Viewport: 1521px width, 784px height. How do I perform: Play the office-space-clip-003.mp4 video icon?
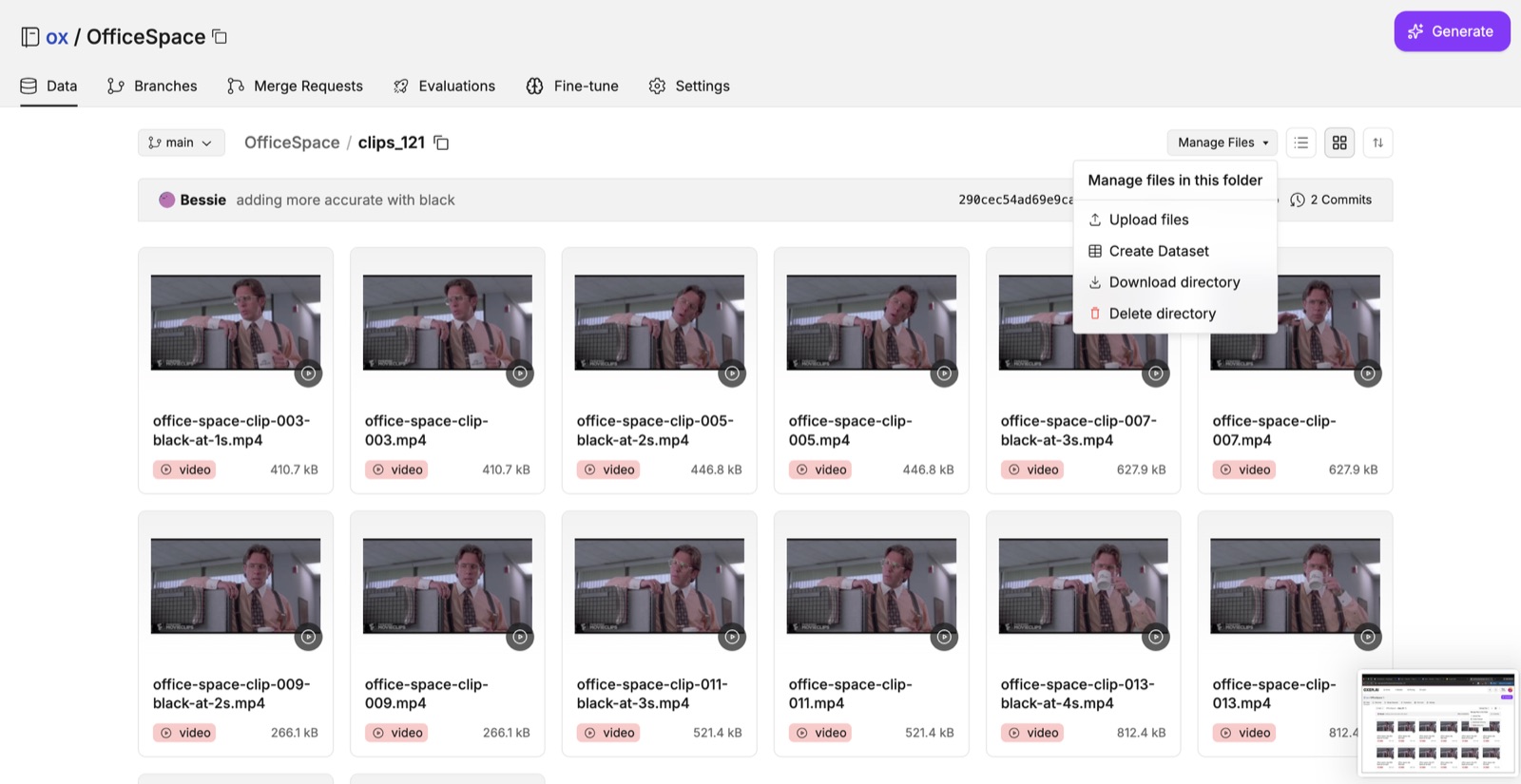pos(520,373)
